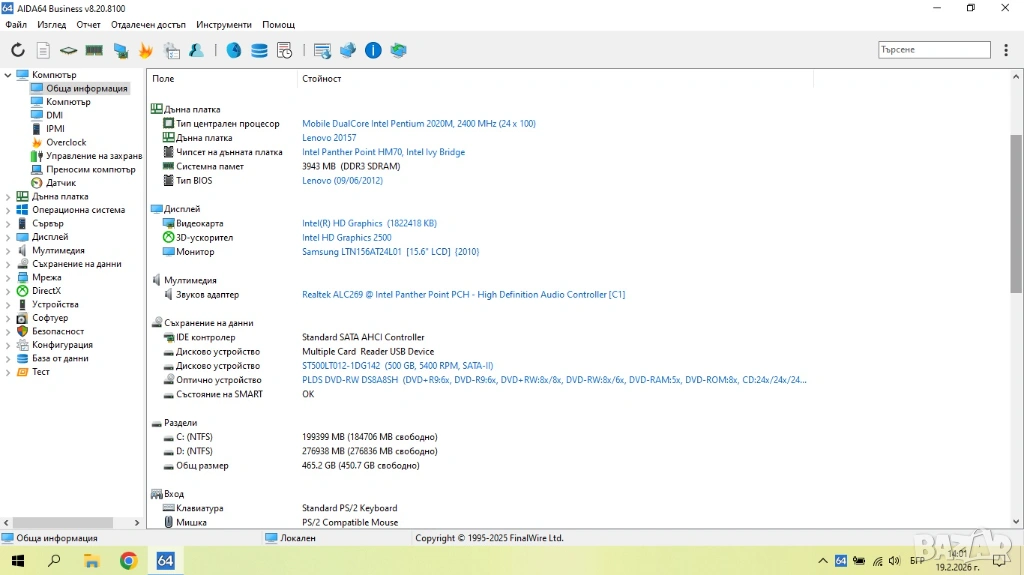1024x575 pixels.
Task: Click the vertical scrollbar of details pane
Action: tap(1016, 300)
